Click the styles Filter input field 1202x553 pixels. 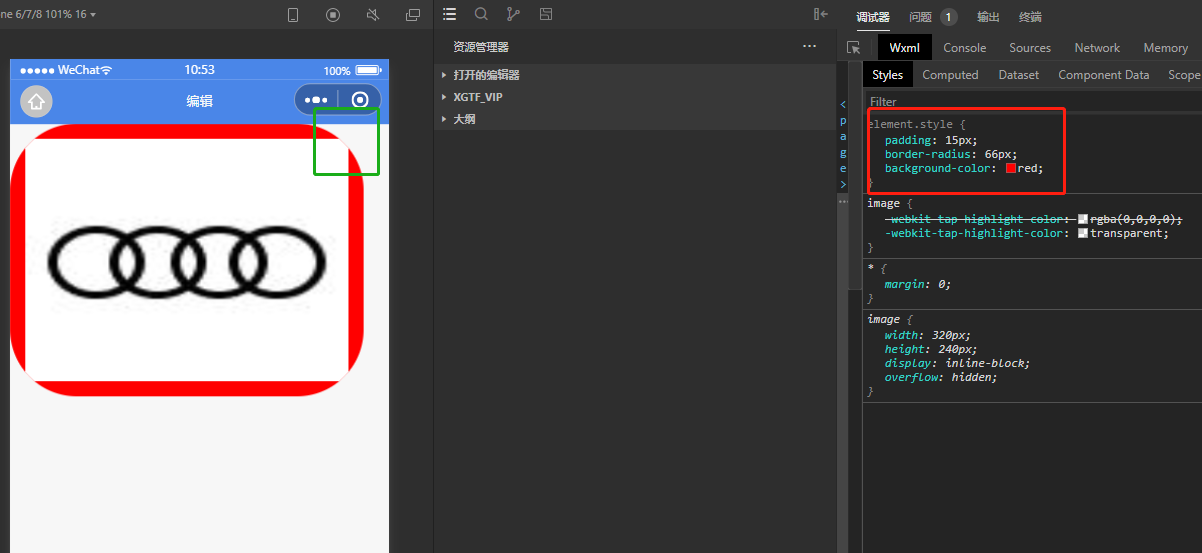click(x=1032, y=101)
